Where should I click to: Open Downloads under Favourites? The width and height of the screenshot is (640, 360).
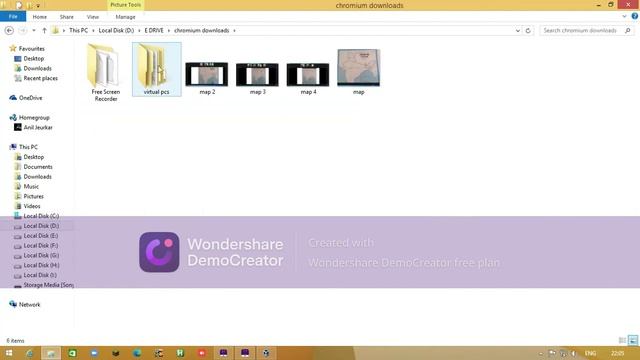coord(33,69)
